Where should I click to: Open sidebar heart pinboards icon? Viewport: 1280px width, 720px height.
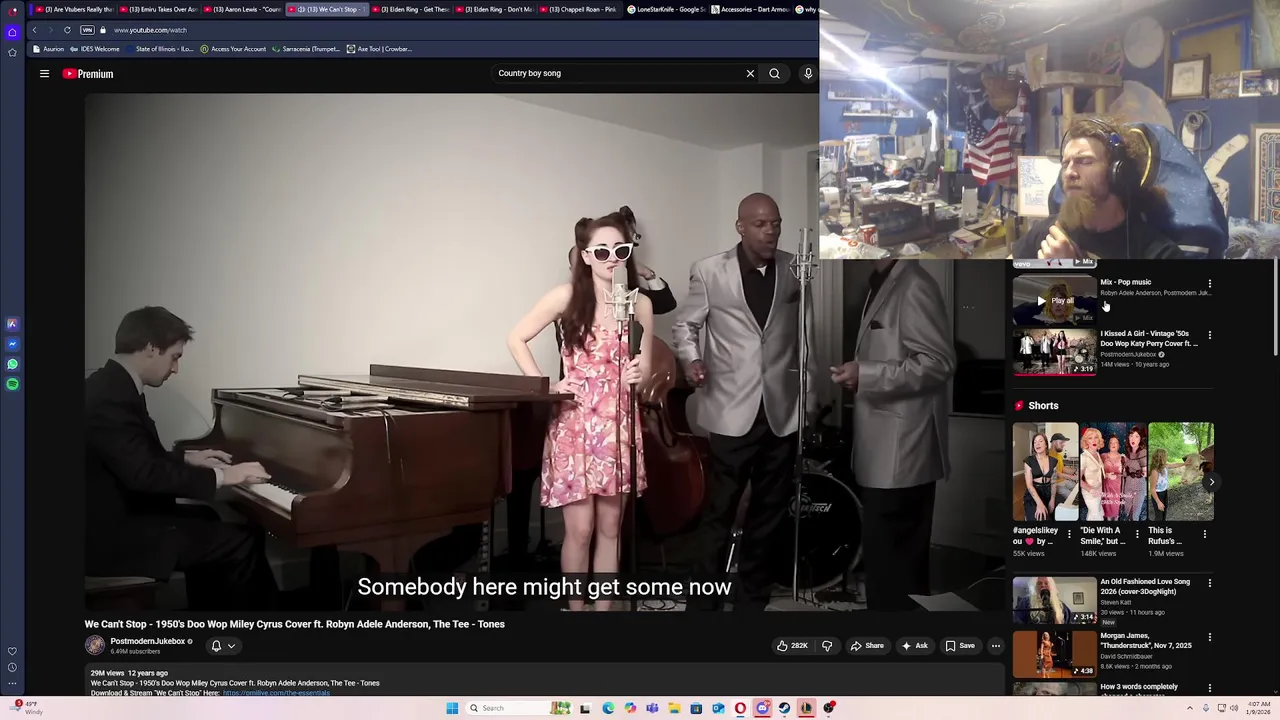[x=12, y=651]
